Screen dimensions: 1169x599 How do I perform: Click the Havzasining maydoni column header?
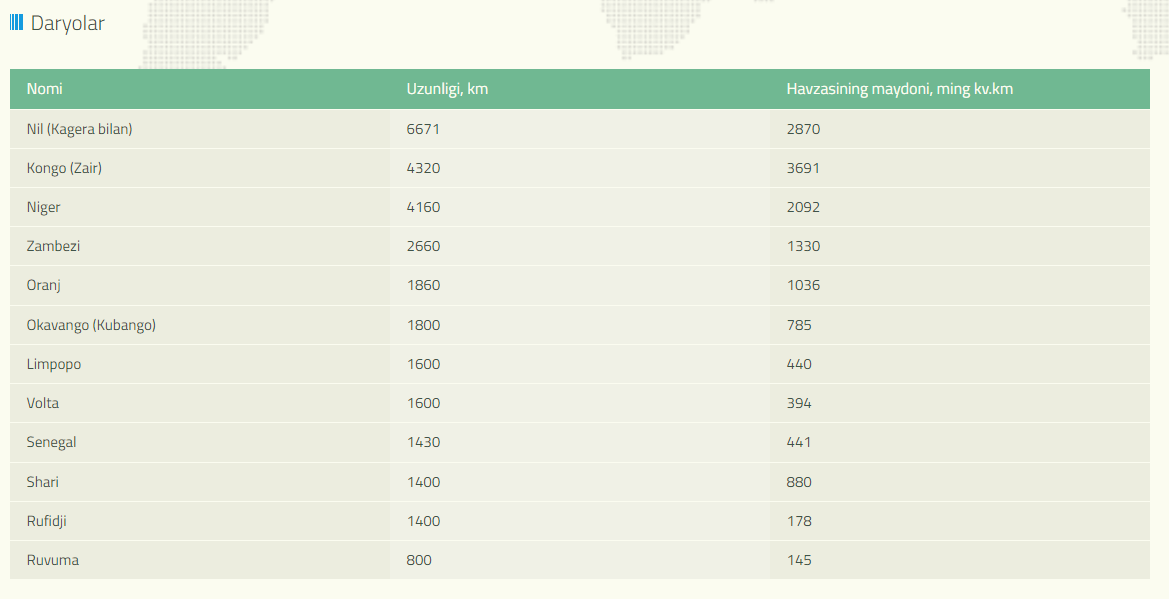899,89
